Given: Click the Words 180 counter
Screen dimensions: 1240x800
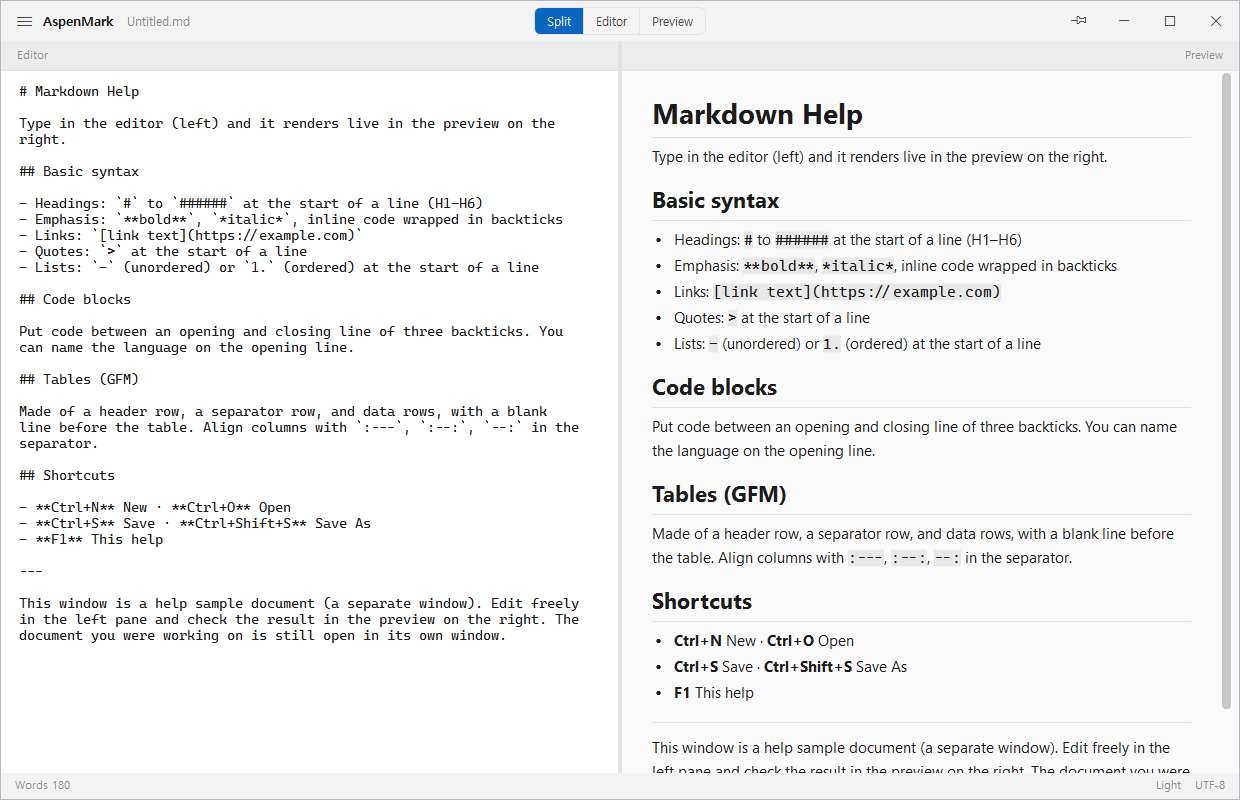Looking at the screenshot, I should pyautogui.click(x=43, y=785).
